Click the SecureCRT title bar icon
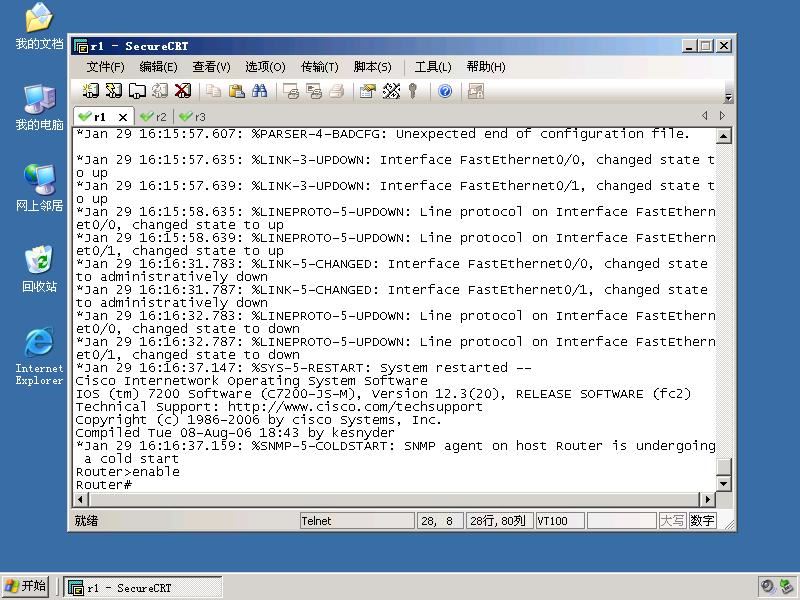Image resolution: width=800 pixels, height=600 pixels. pyautogui.click(x=81, y=46)
